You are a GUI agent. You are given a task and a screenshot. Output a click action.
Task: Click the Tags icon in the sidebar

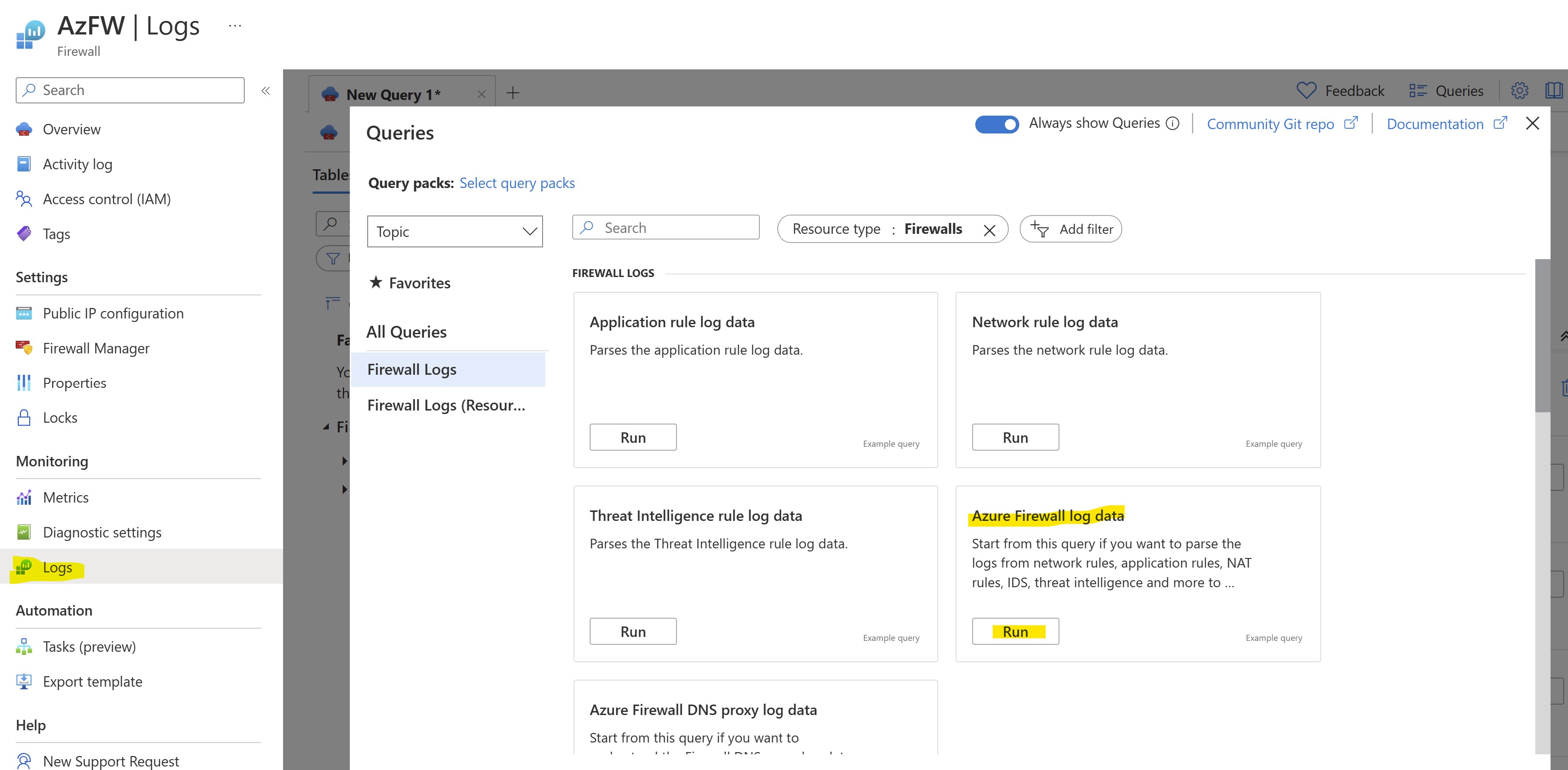click(x=24, y=234)
